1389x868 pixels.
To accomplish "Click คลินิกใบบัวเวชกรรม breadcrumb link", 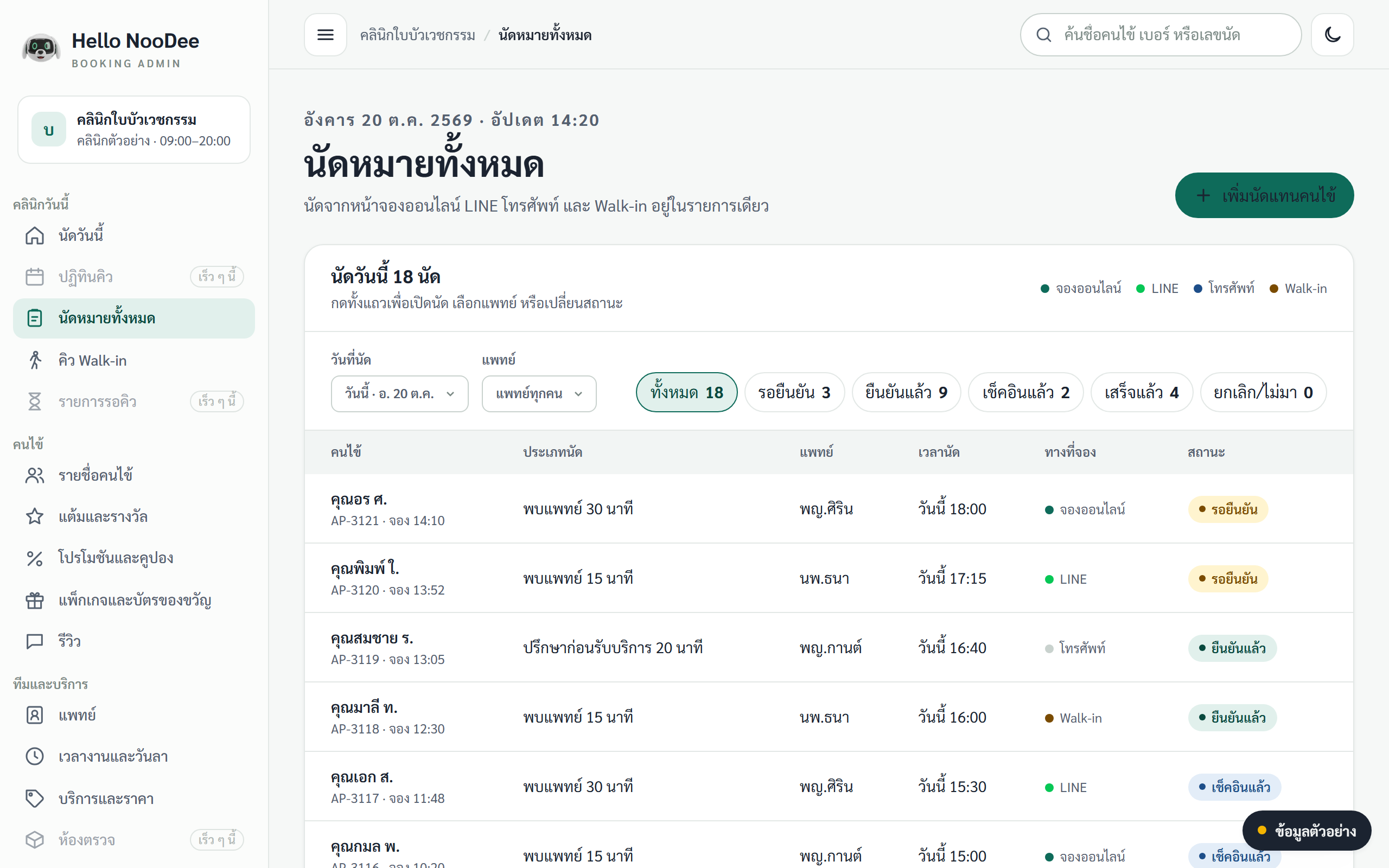I will click(x=417, y=35).
